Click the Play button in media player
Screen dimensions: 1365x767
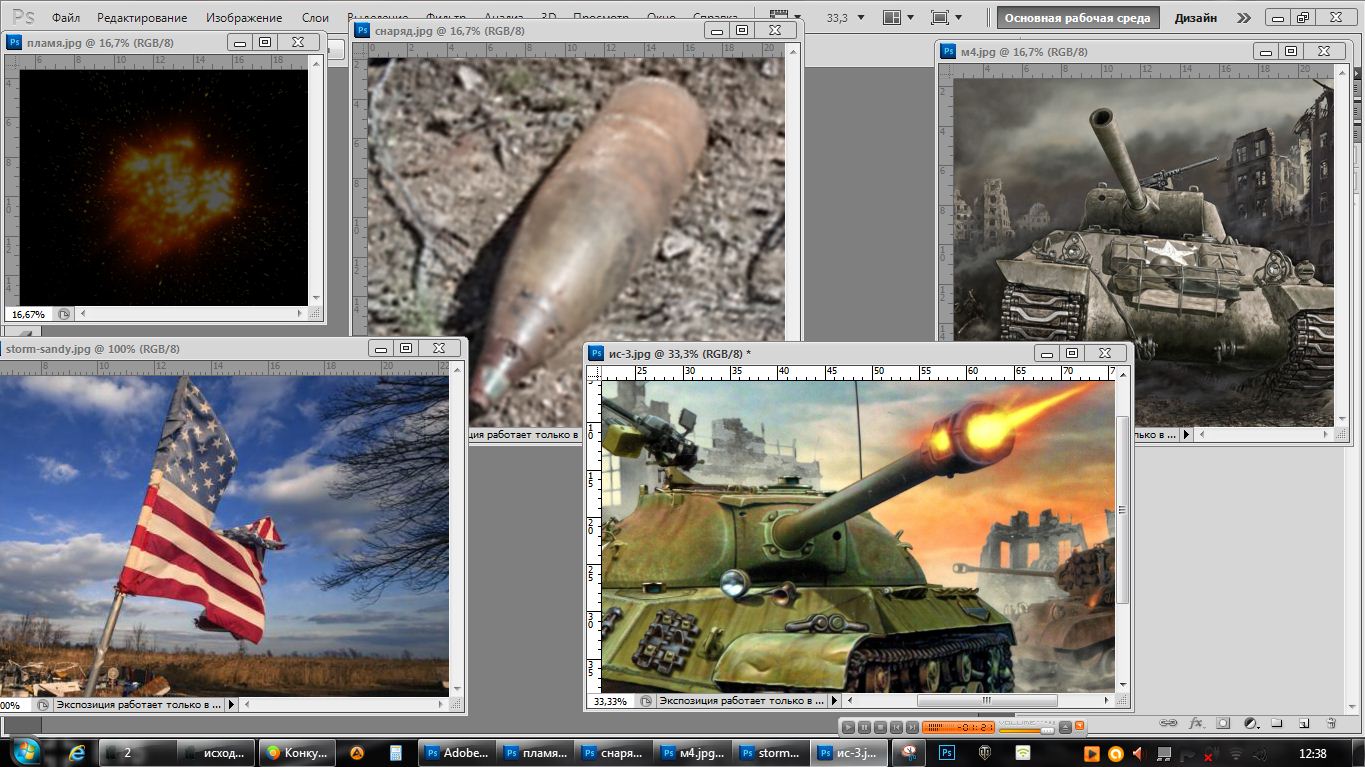coord(849,727)
